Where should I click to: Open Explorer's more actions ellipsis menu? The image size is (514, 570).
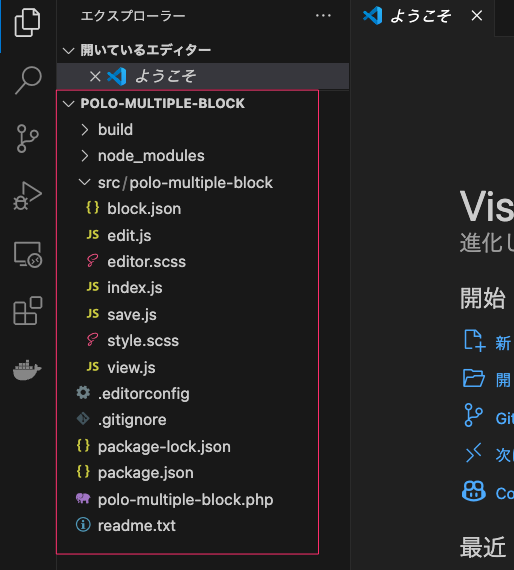323,16
